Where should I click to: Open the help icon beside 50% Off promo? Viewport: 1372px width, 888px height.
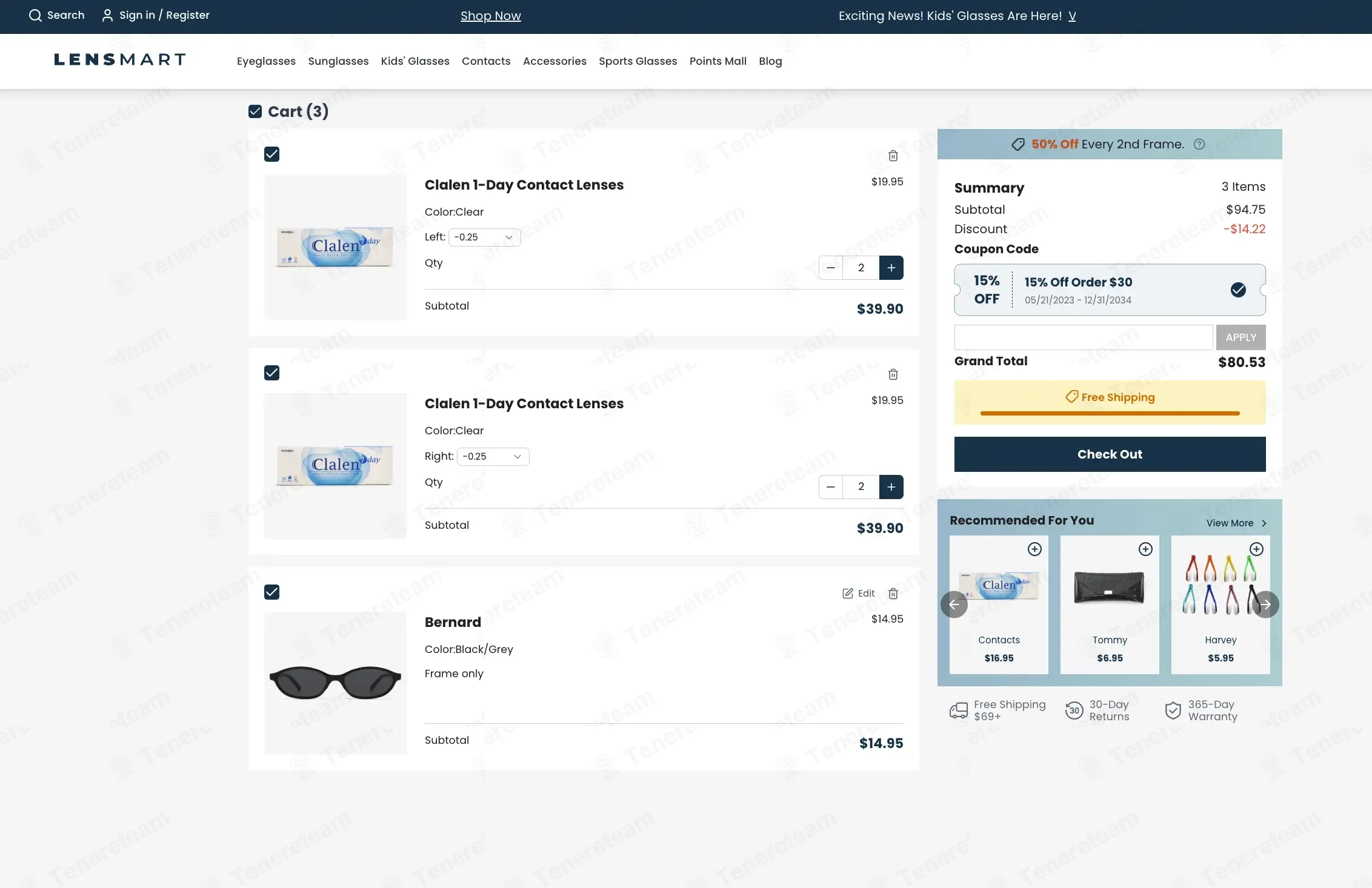point(1199,144)
